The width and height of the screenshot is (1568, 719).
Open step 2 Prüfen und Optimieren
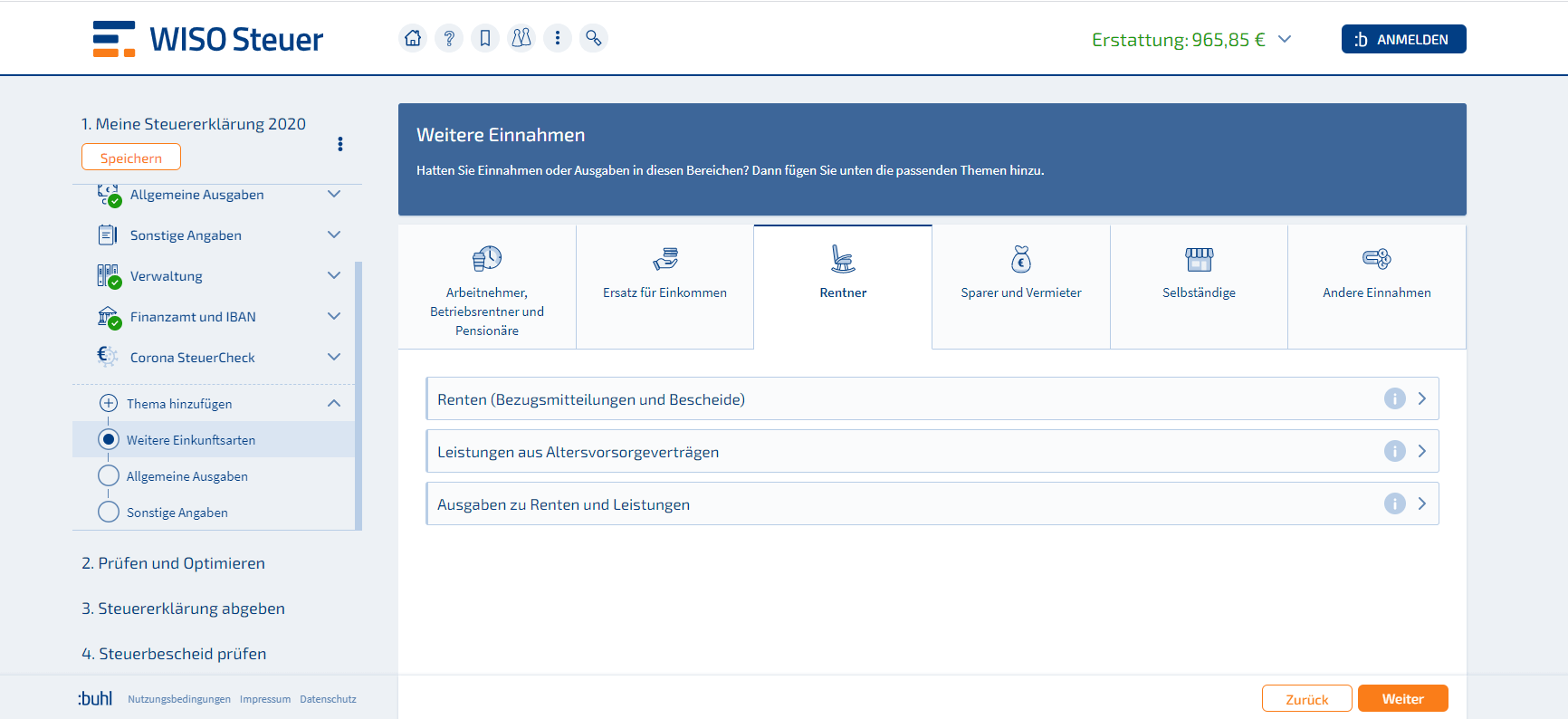[x=173, y=563]
